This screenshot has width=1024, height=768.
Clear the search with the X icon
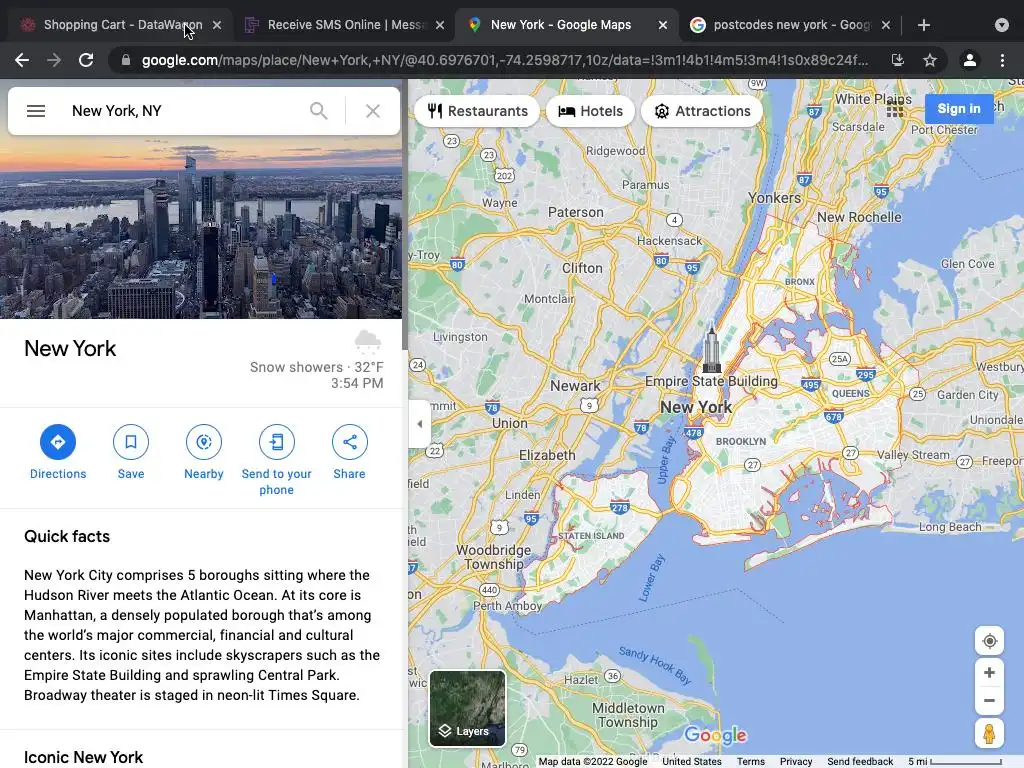[x=373, y=111]
